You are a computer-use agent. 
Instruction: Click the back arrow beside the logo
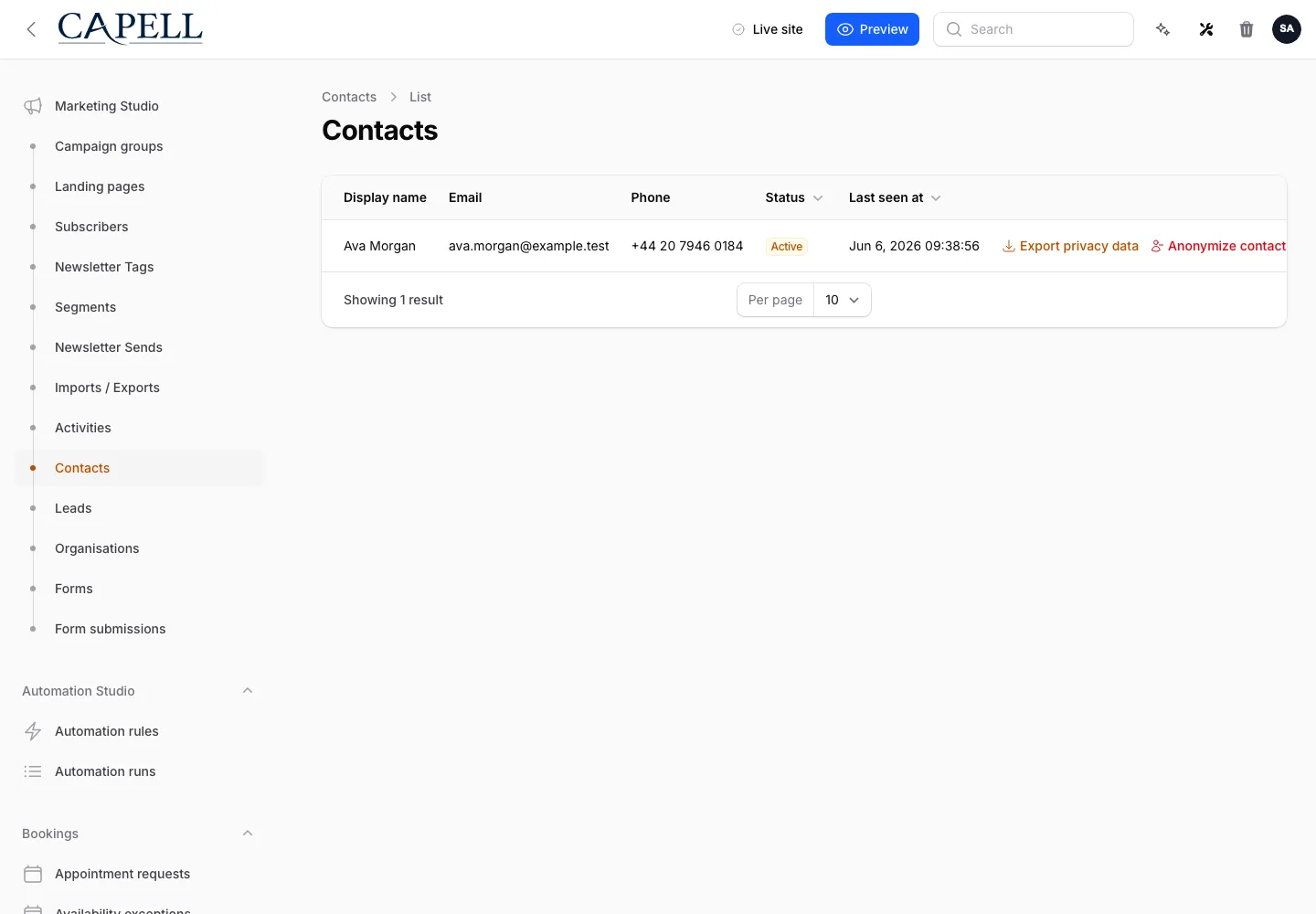pos(31,29)
